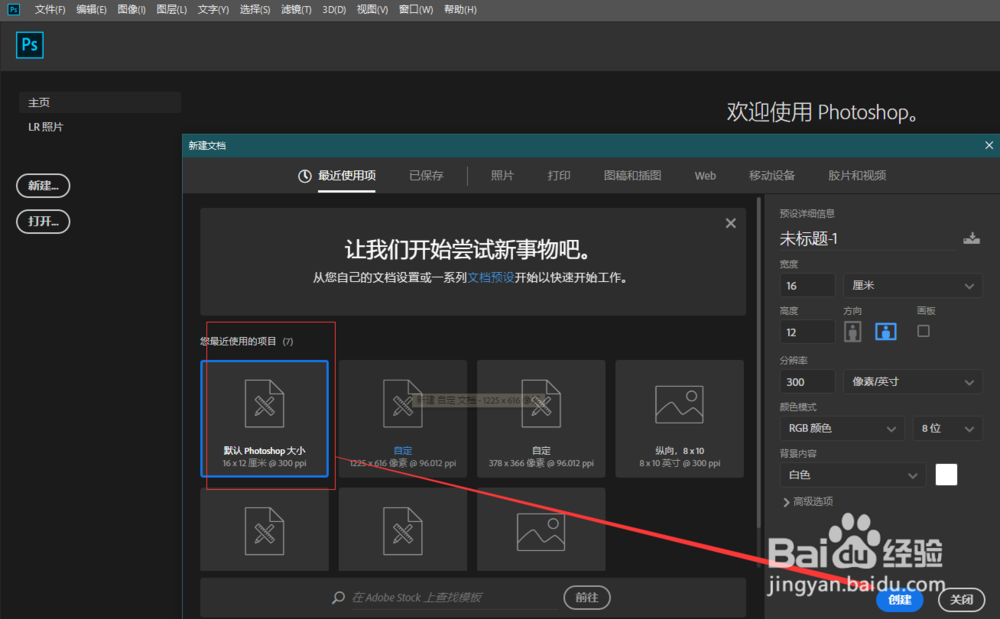Switch to 照片 tab
The height and width of the screenshot is (619, 1000).
coord(502,176)
